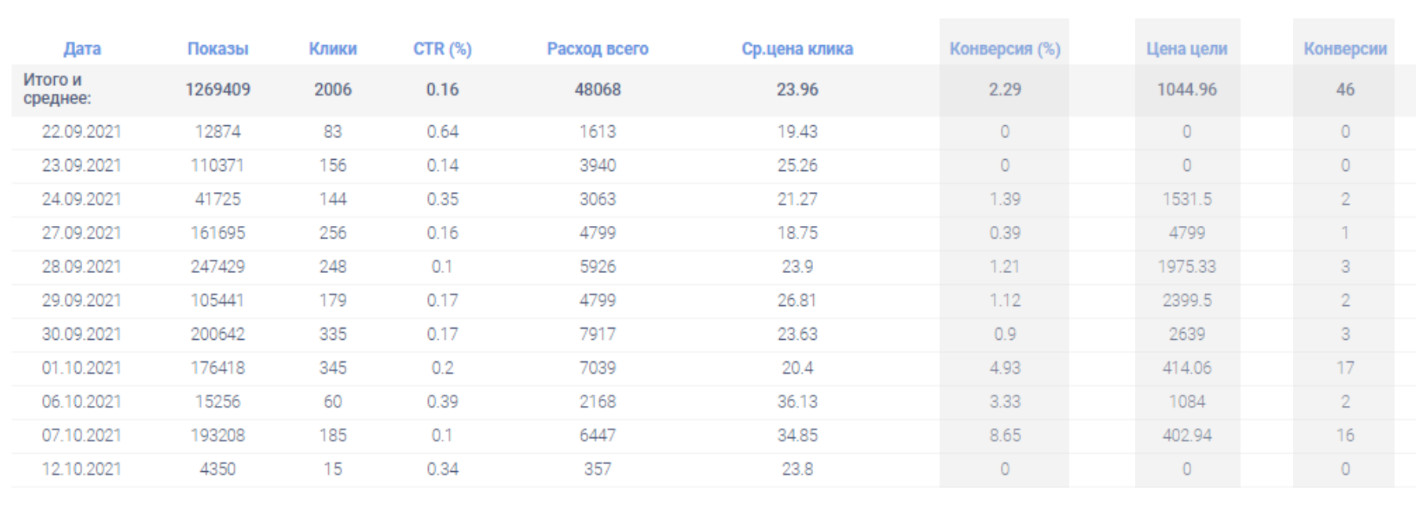
Task: Click the total conversions value 46
Action: [1345, 90]
